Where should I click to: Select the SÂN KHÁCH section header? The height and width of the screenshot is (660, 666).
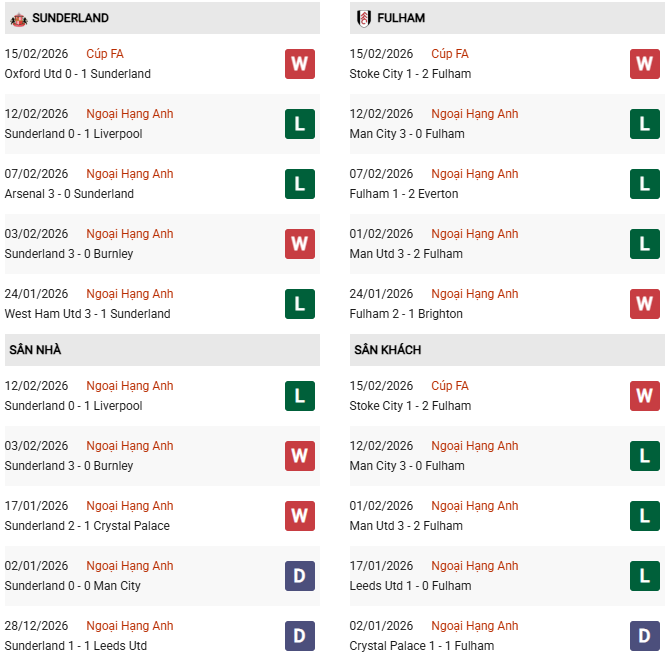[387, 350]
